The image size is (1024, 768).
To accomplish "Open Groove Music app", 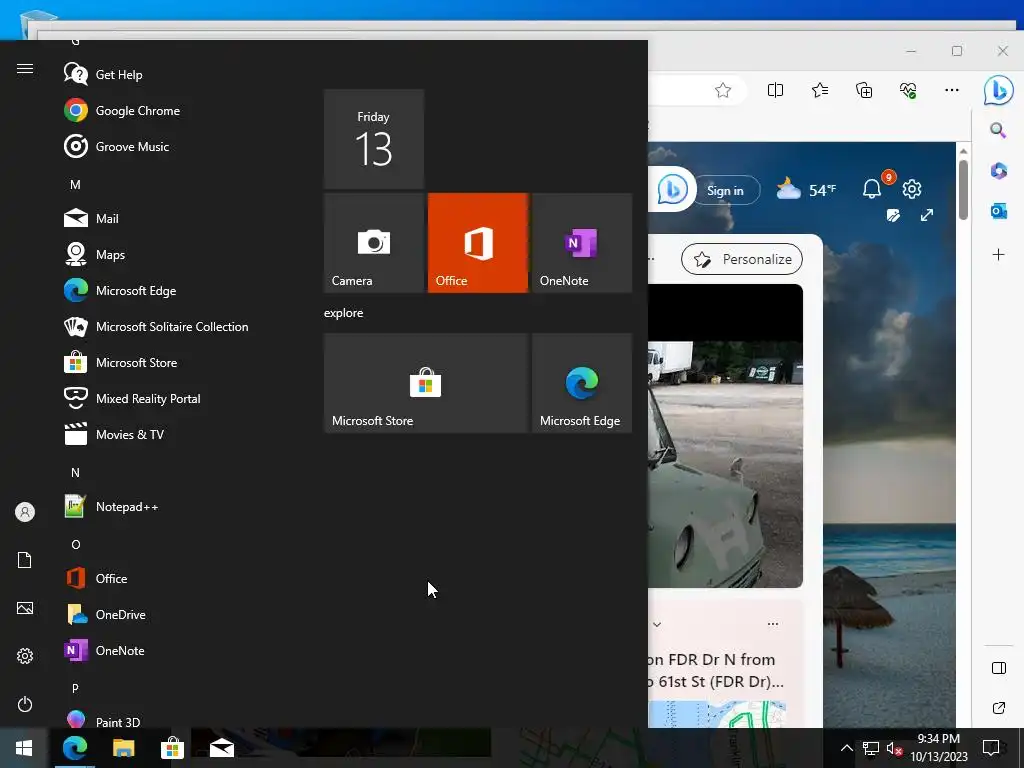I will click(x=157, y=146).
